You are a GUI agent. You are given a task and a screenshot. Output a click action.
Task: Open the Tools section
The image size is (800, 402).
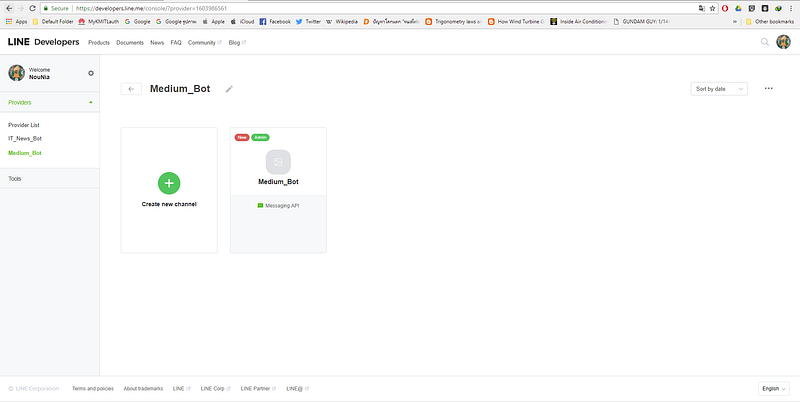pyautogui.click(x=50, y=179)
